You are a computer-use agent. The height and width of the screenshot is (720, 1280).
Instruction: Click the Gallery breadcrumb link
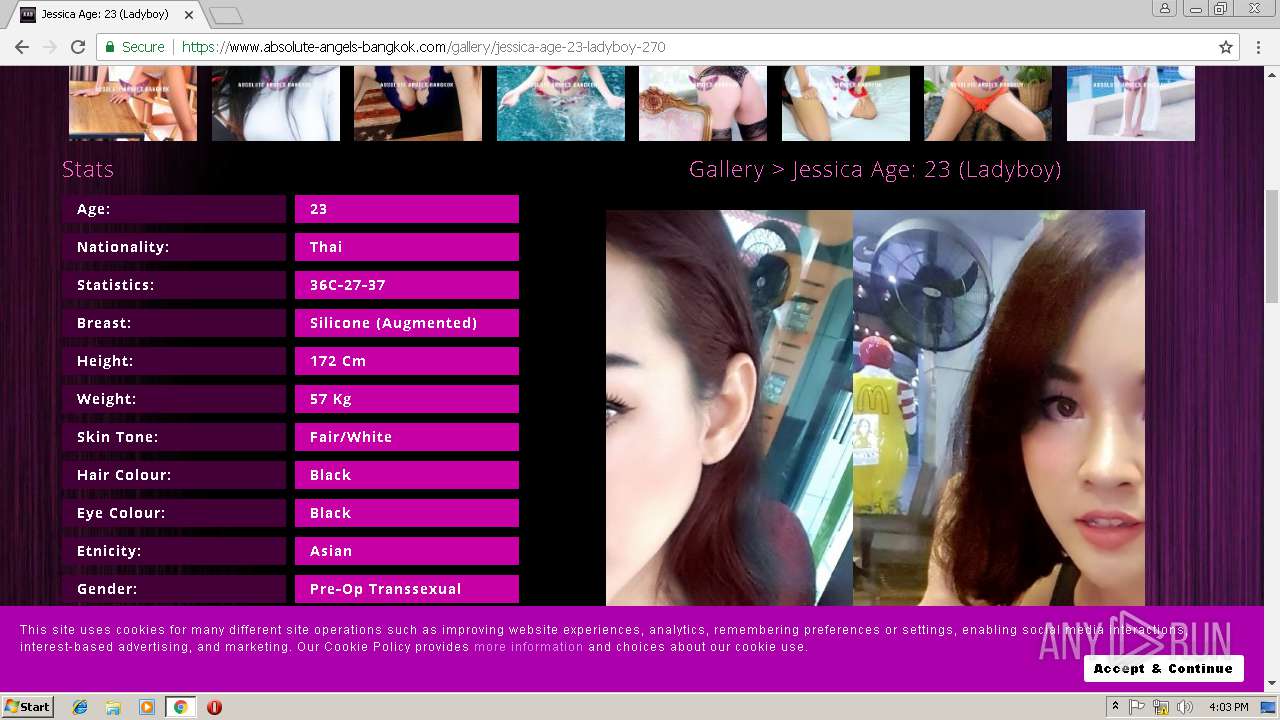pos(727,169)
